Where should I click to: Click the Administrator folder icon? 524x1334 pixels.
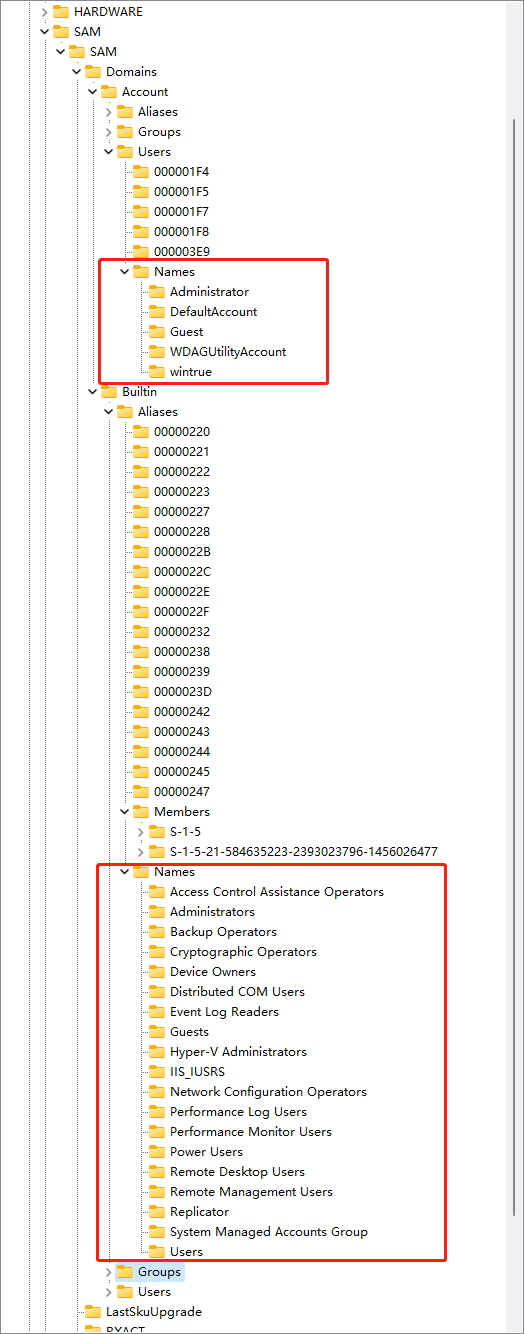[x=157, y=292]
